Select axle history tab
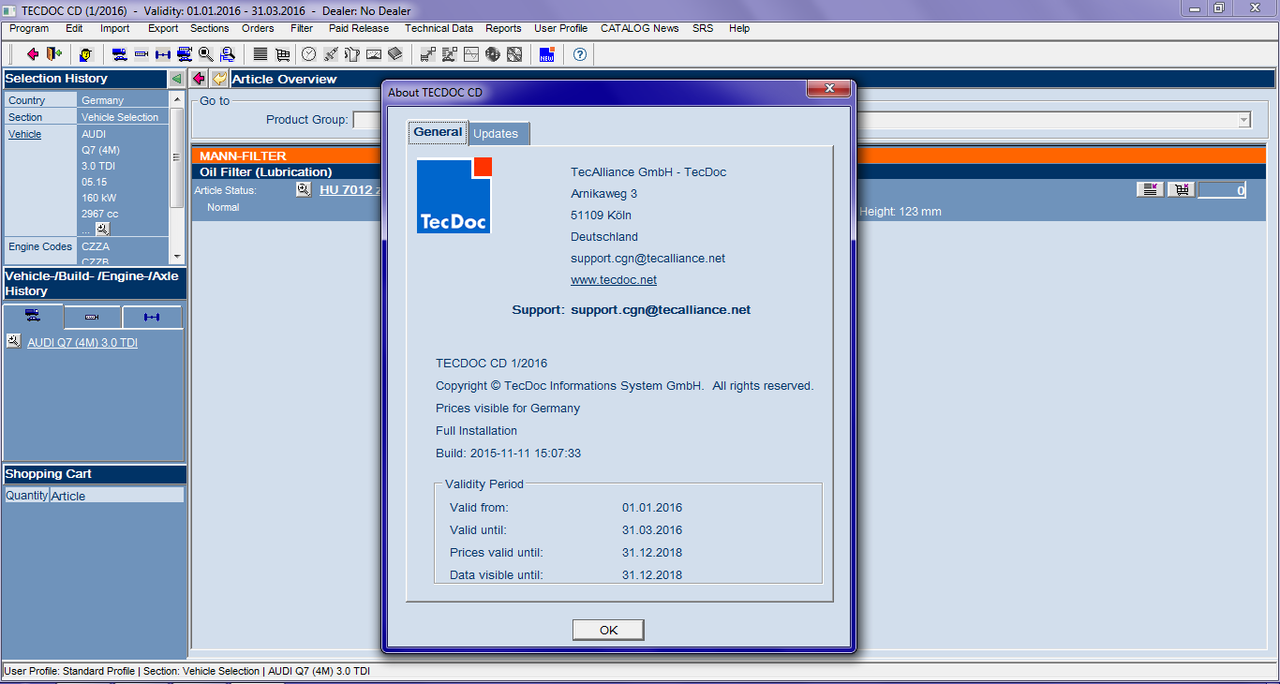1280x684 pixels. (x=152, y=317)
